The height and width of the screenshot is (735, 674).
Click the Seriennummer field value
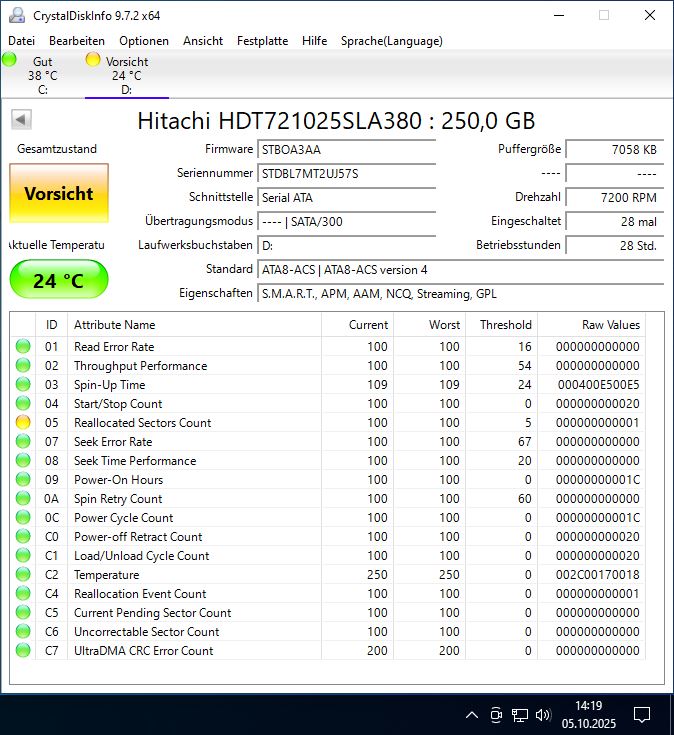tap(346, 173)
